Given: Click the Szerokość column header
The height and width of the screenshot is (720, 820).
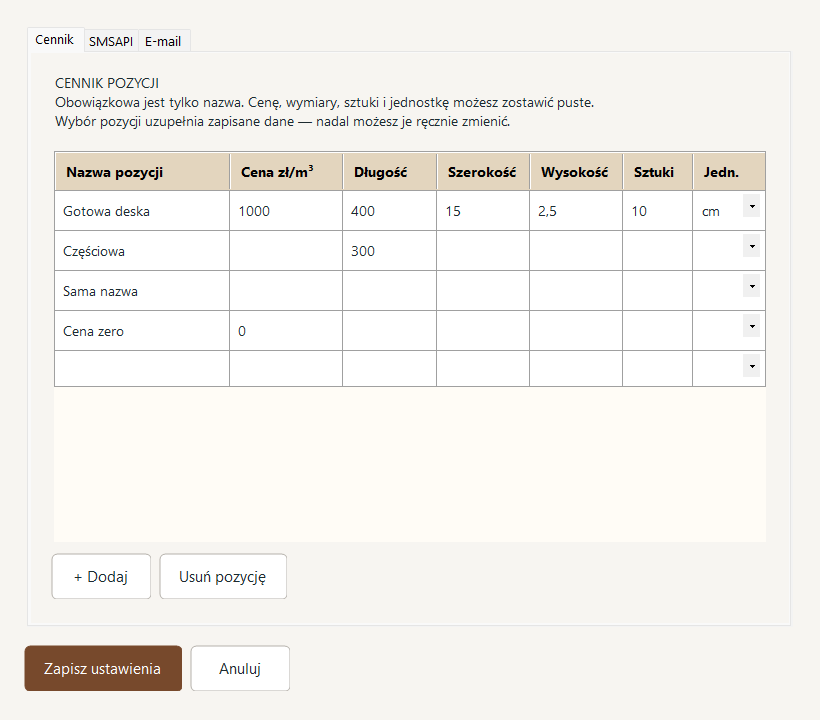Looking at the screenshot, I should 483,172.
